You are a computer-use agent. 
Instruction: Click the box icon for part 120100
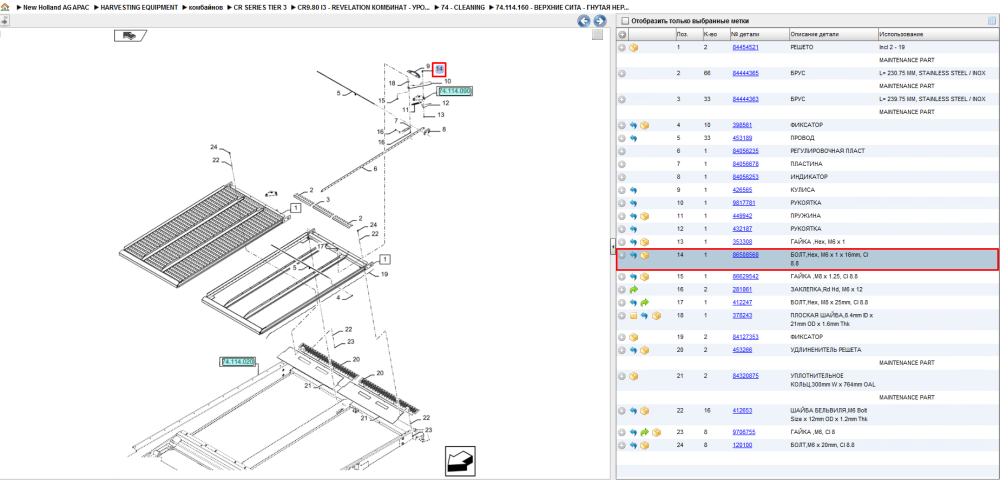(x=645, y=445)
